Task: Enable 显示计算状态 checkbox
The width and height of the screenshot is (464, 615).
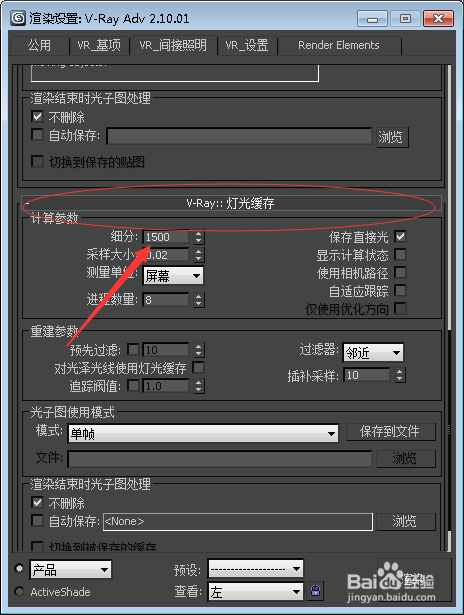Action: coord(400,254)
